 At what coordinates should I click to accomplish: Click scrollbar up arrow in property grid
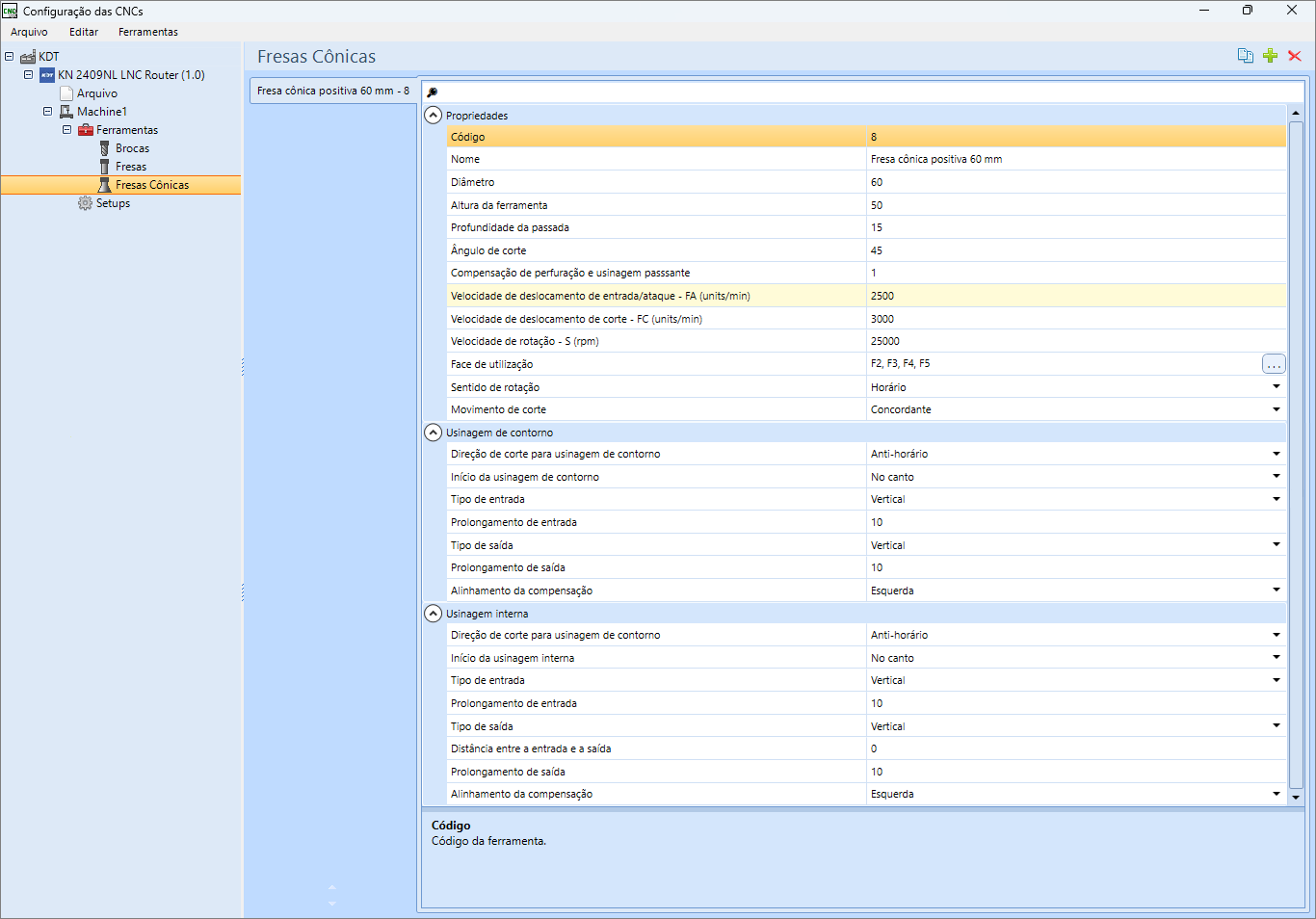(x=1296, y=113)
